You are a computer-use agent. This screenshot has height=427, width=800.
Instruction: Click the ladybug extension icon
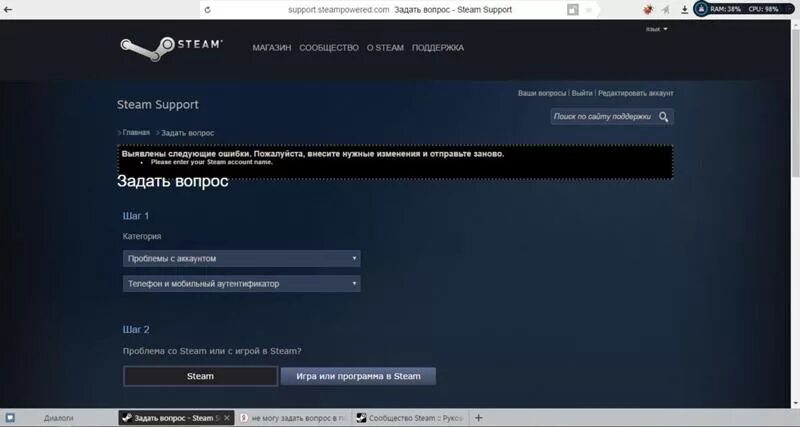point(648,10)
